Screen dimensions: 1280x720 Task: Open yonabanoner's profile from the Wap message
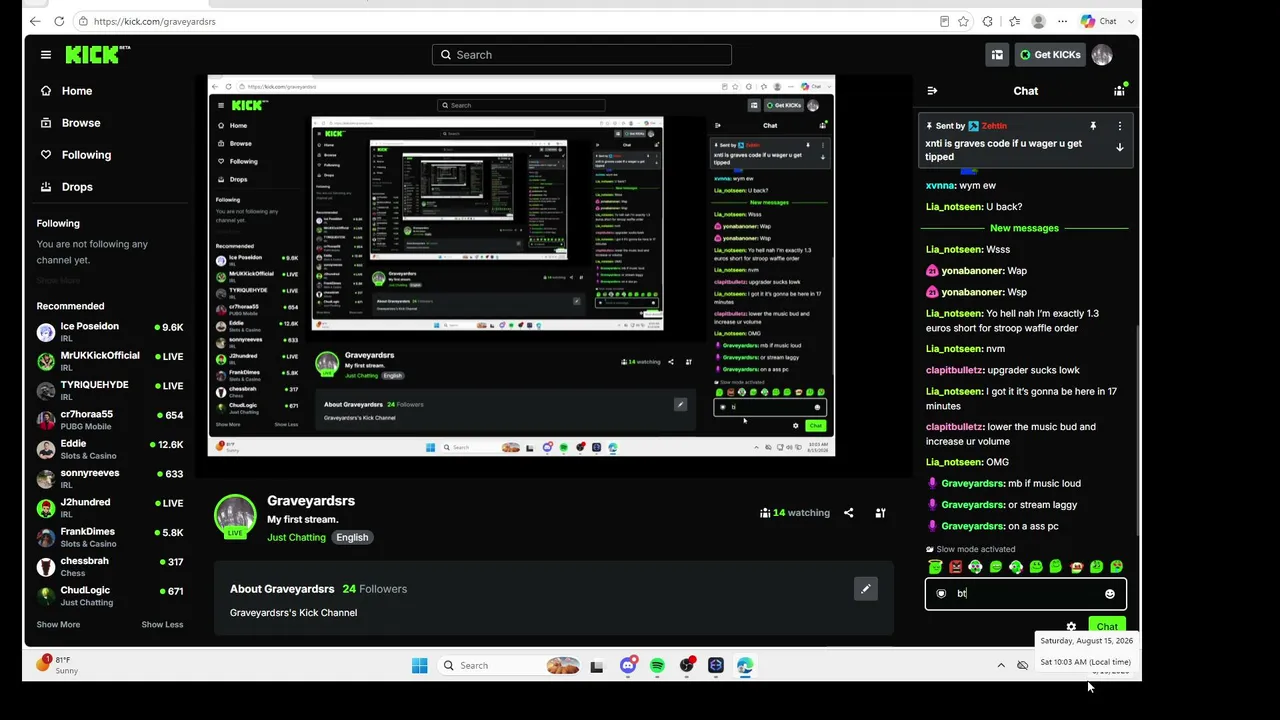(x=984, y=271)
